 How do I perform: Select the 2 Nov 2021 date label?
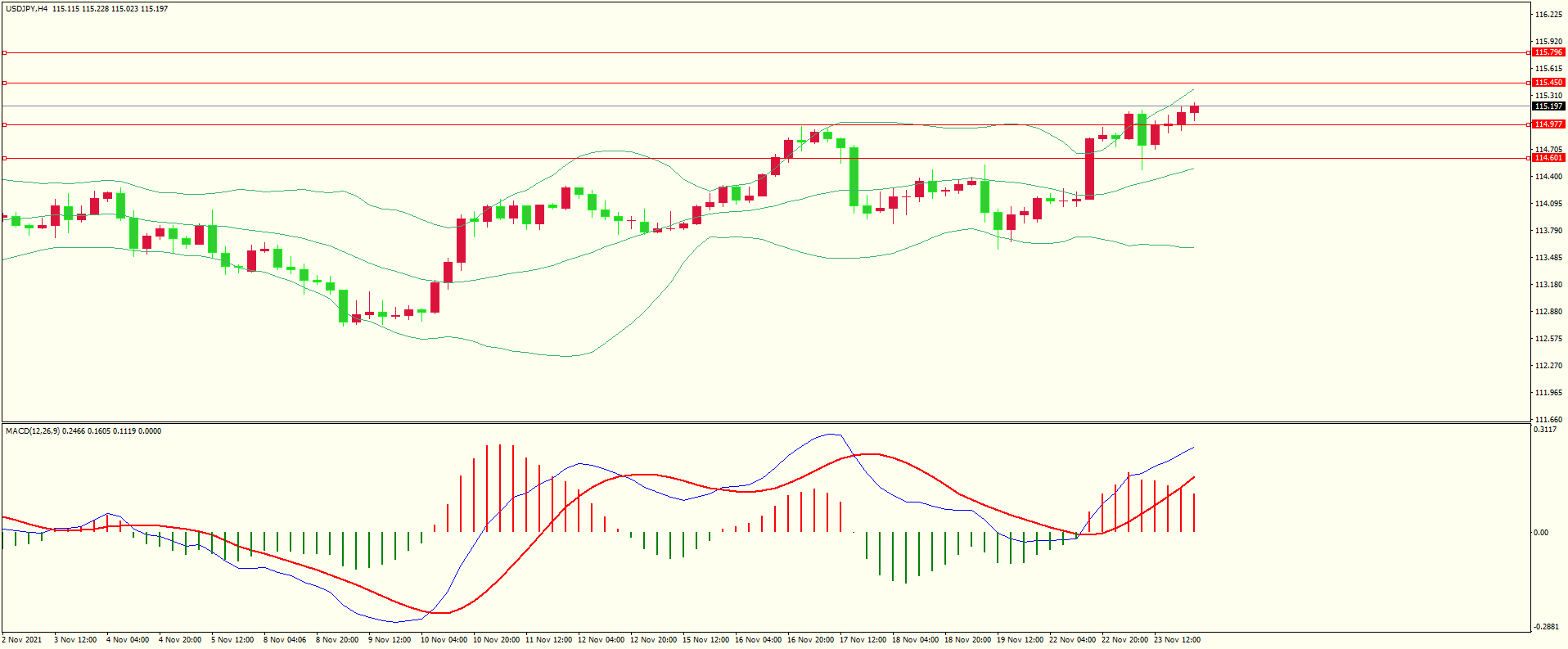pos(22,639)
